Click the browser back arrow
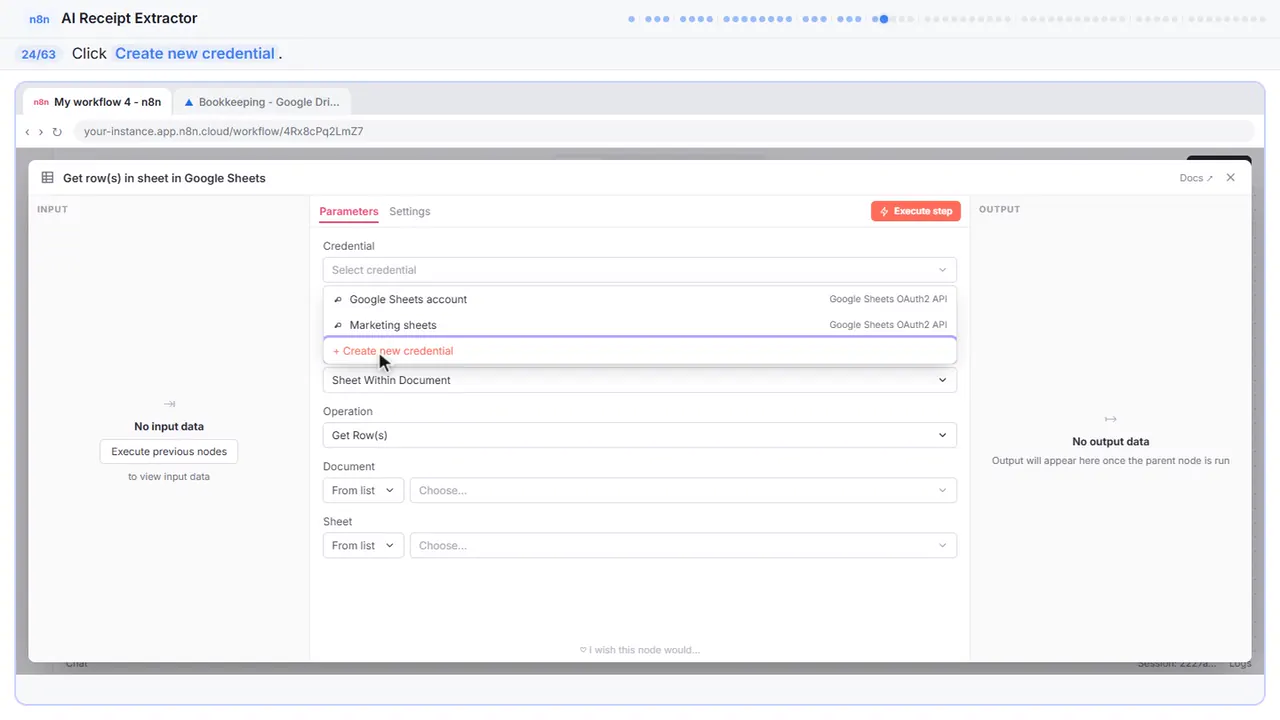 [28, 132]
